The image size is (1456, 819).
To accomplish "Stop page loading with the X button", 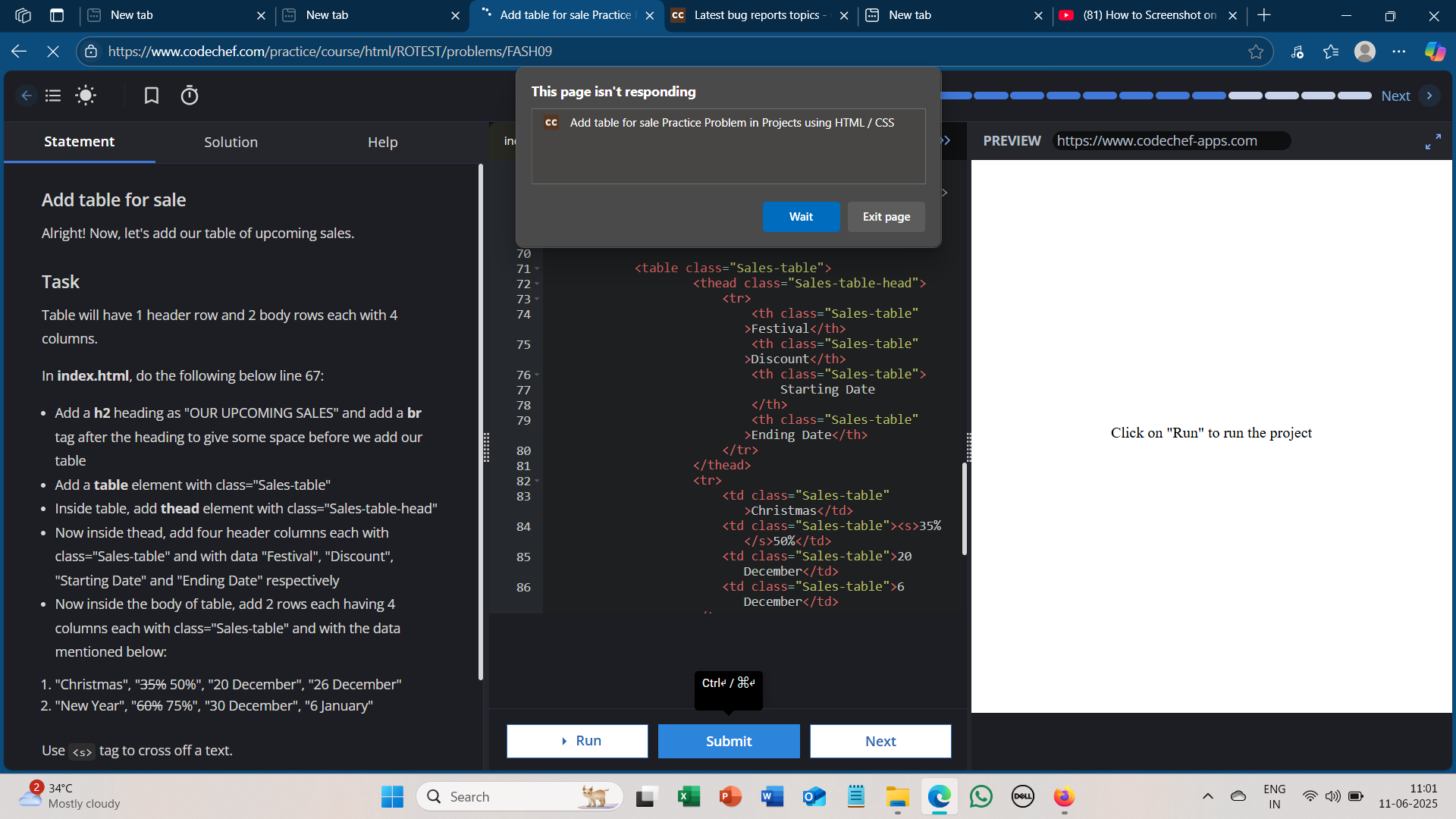I will pos(53,52).
